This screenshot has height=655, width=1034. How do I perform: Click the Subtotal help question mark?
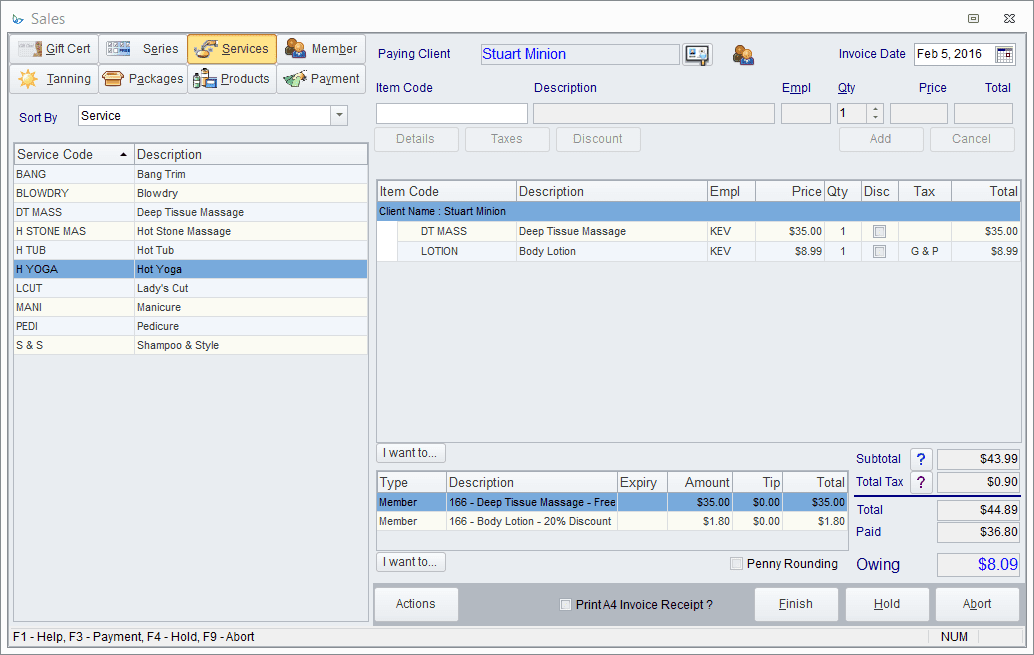921,458
